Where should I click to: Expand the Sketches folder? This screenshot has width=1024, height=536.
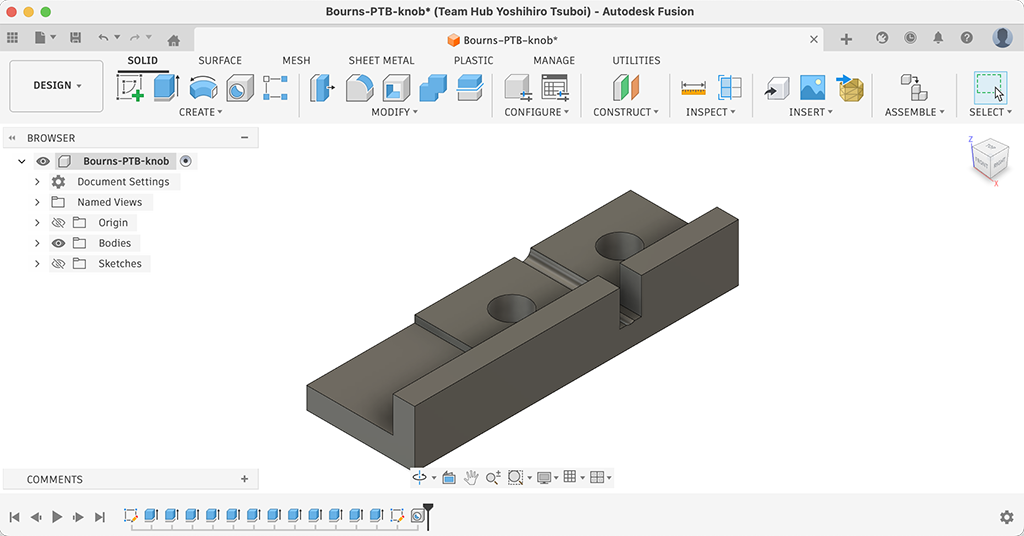point(37,264)
